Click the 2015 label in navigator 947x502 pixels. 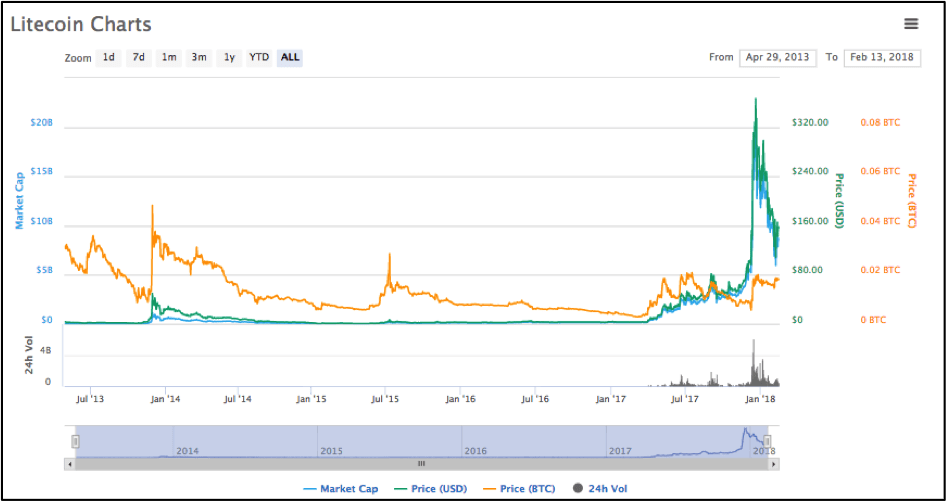[x=332, y=451]
